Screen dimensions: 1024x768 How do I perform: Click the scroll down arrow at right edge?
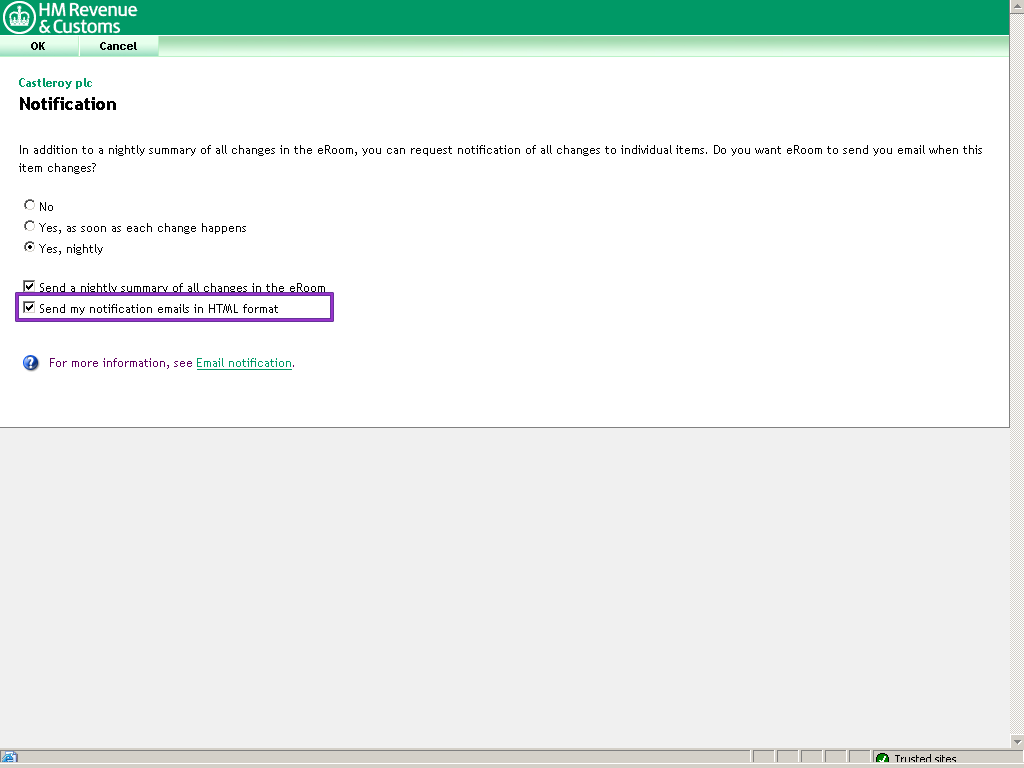[1016, 742]
